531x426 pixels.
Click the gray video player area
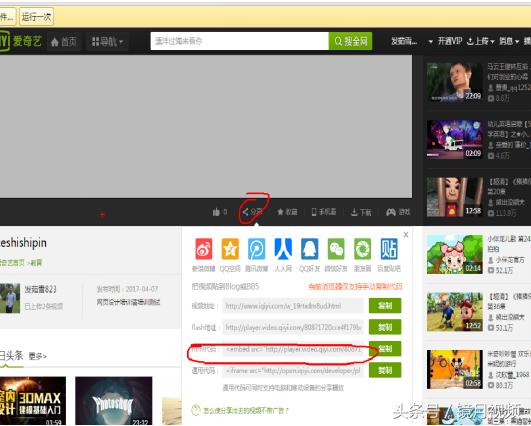click(x=206, y=126)
